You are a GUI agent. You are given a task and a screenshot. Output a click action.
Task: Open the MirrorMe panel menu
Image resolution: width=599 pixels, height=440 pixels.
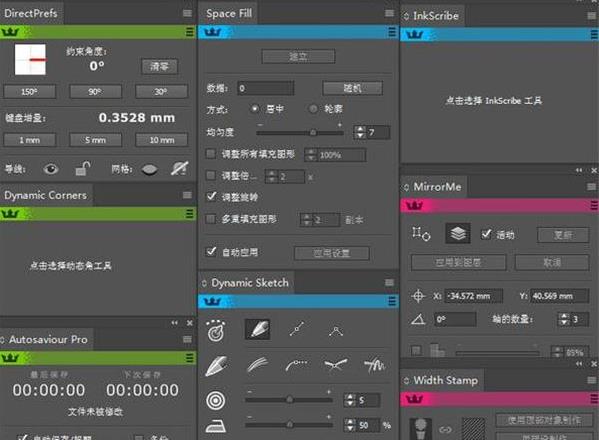pyautogui.click(x=591, y=187)
